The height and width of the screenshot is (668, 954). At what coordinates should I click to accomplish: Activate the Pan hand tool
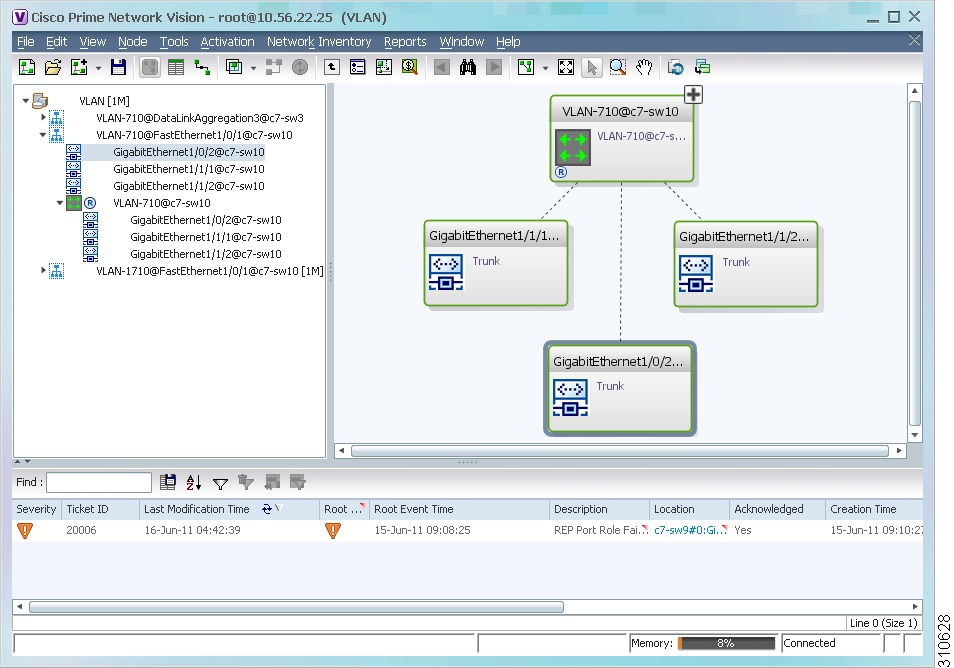[644, 67]
